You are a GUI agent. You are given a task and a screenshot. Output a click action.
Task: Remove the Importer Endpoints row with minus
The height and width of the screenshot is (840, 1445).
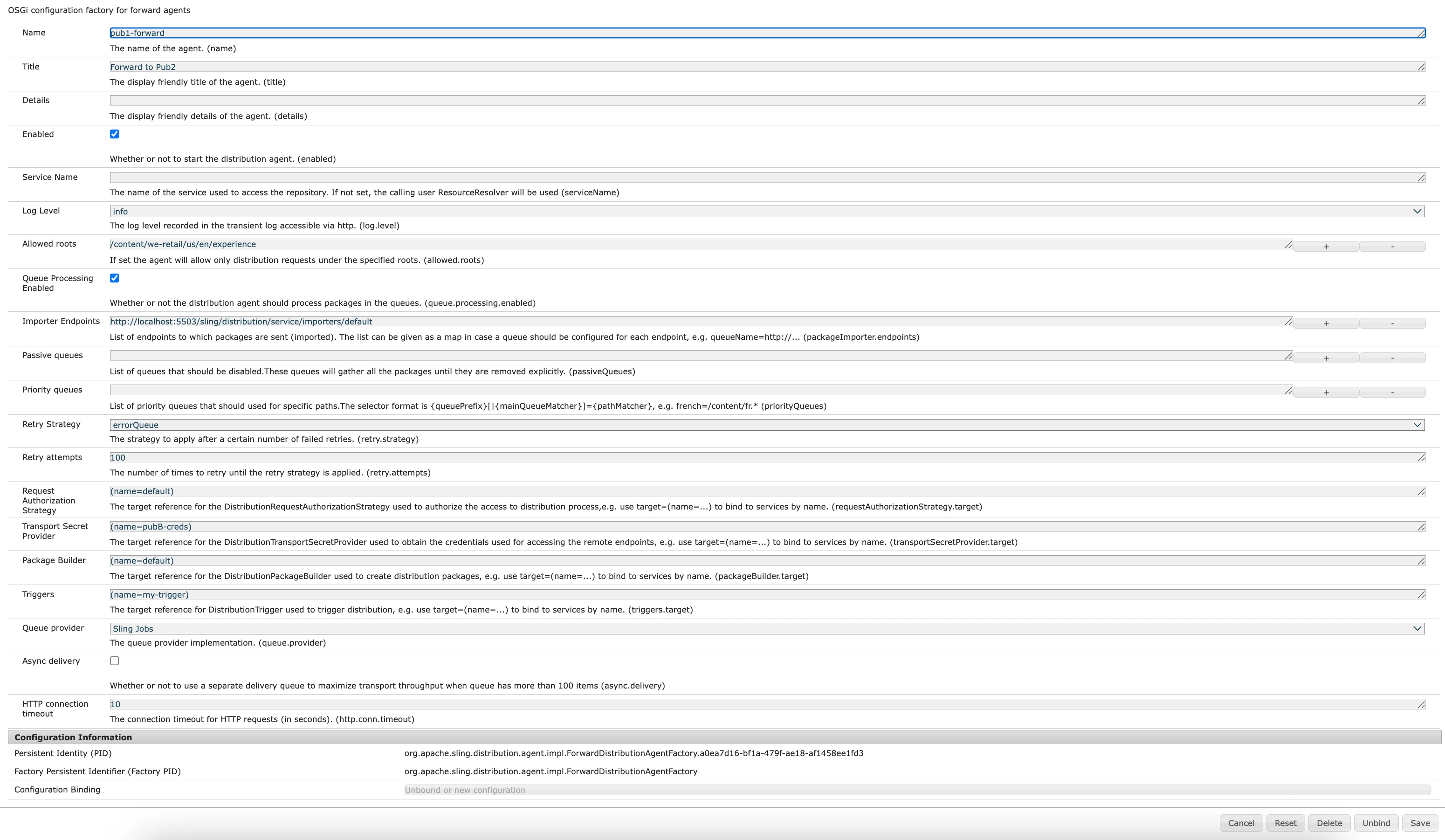(1392, 324)
